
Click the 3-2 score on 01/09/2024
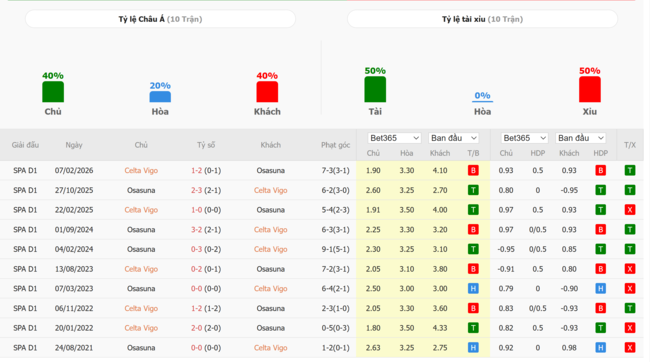196,230
